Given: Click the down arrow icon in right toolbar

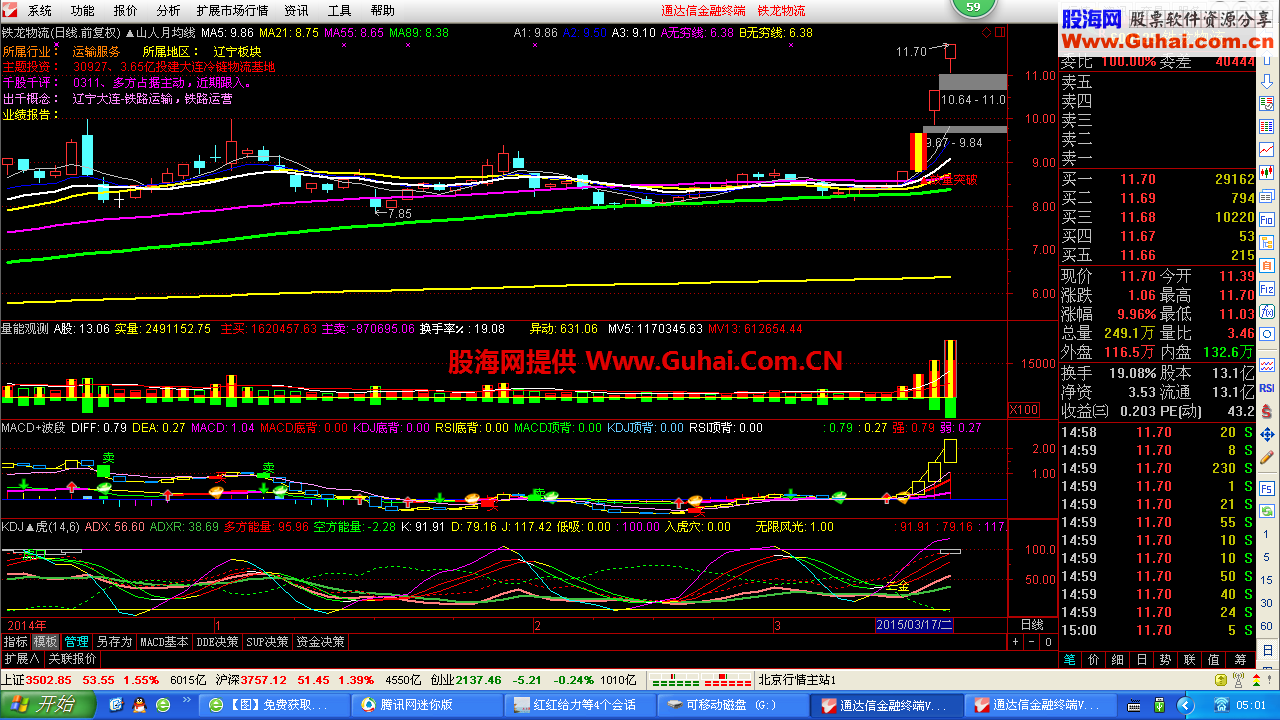Looking at the screenshot, I should point(1267,81).
